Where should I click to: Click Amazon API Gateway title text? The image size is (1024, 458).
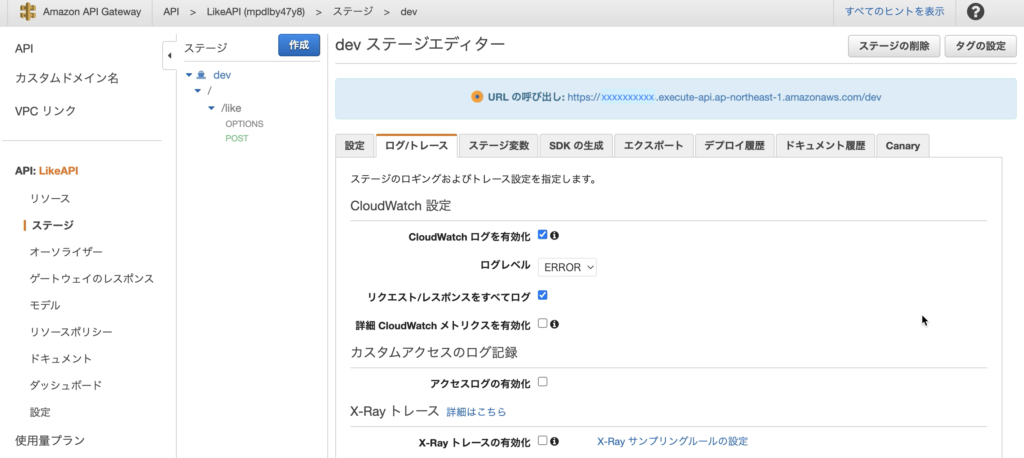point(91,12)
